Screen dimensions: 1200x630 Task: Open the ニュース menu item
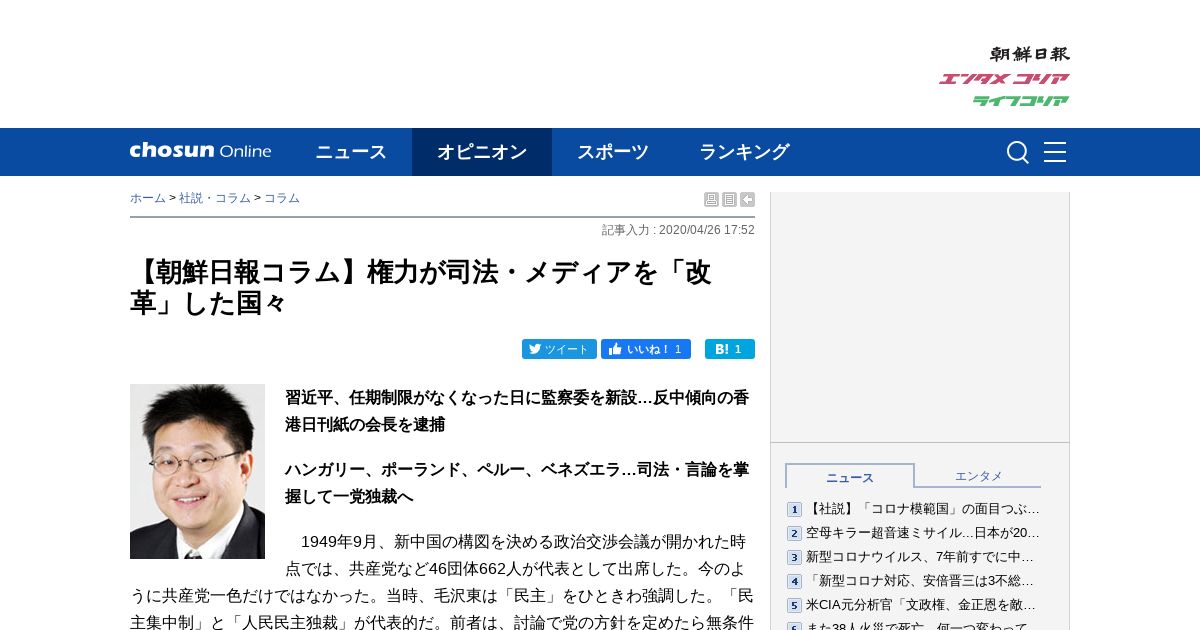pos(351,152)
